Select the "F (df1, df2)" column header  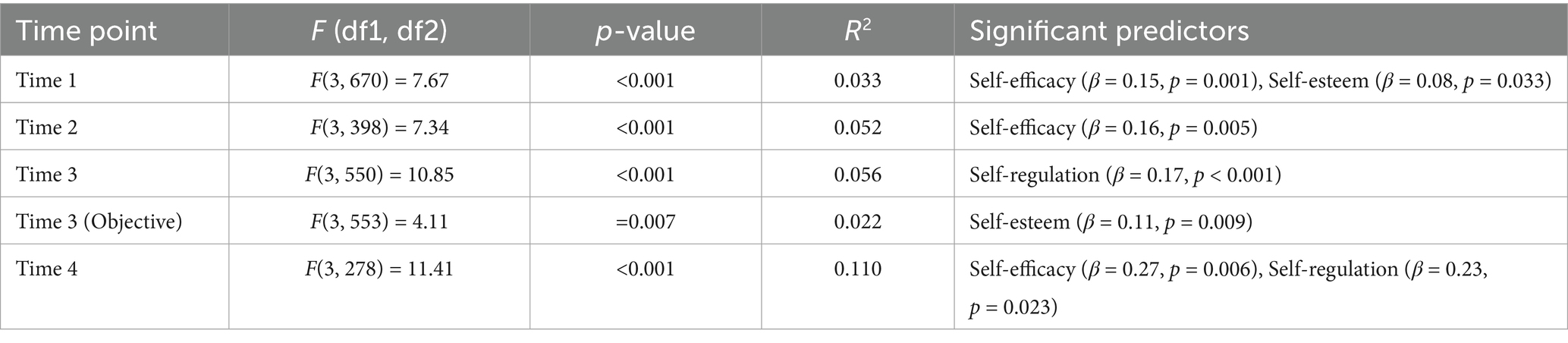379,31
